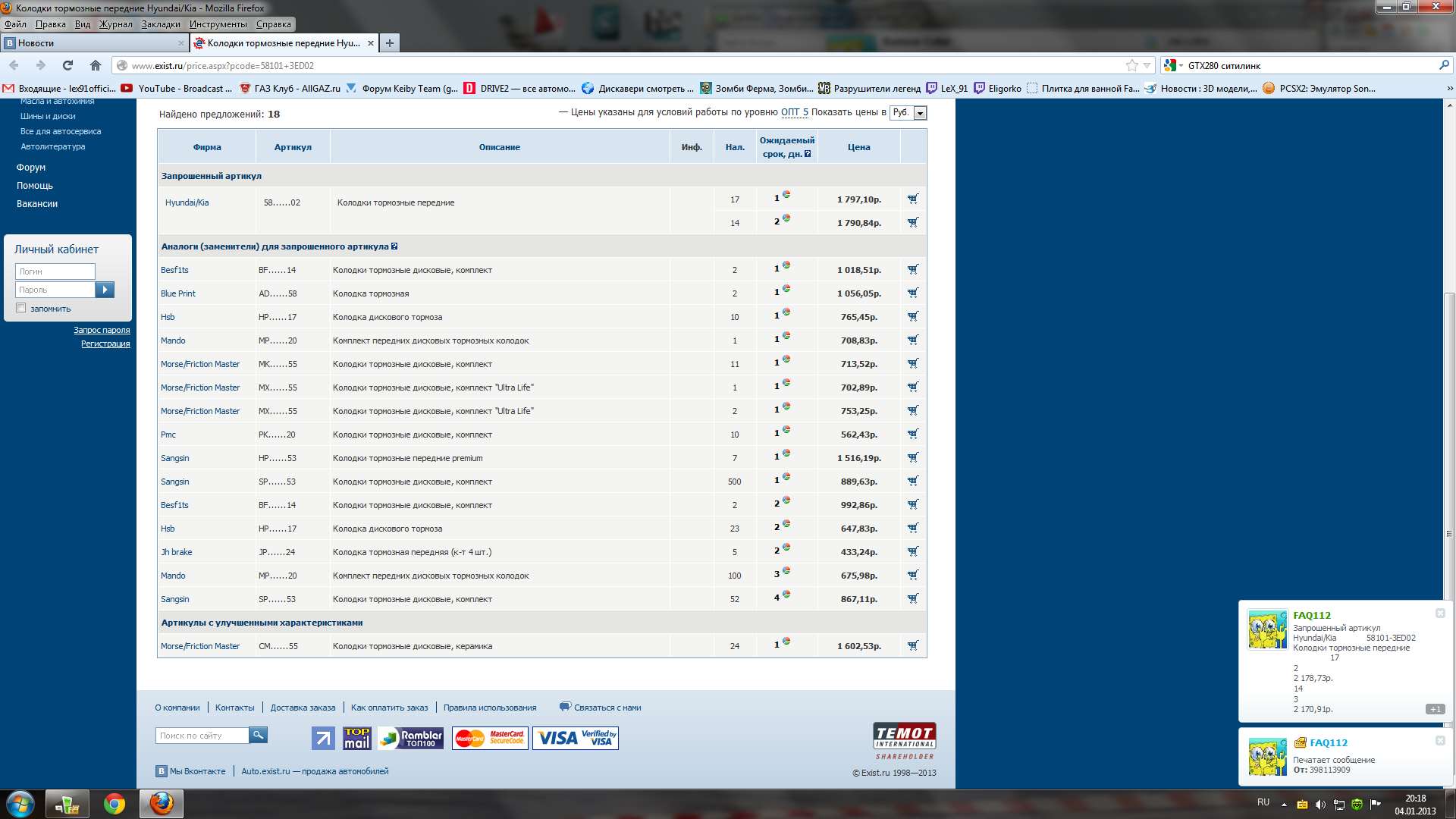Click the Verified by VISA logo
The width and height of the screenshot is (1456, 819).
point(576,738)
